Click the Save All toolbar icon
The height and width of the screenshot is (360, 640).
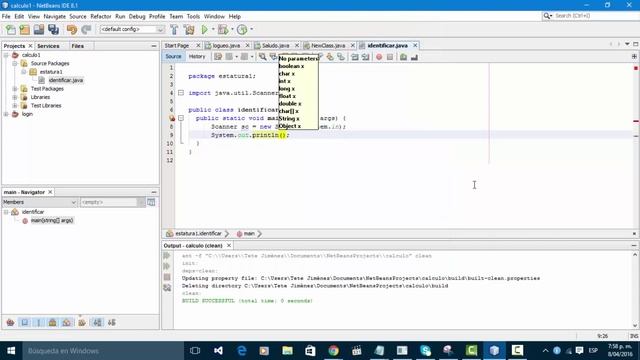tap(53, 29)
